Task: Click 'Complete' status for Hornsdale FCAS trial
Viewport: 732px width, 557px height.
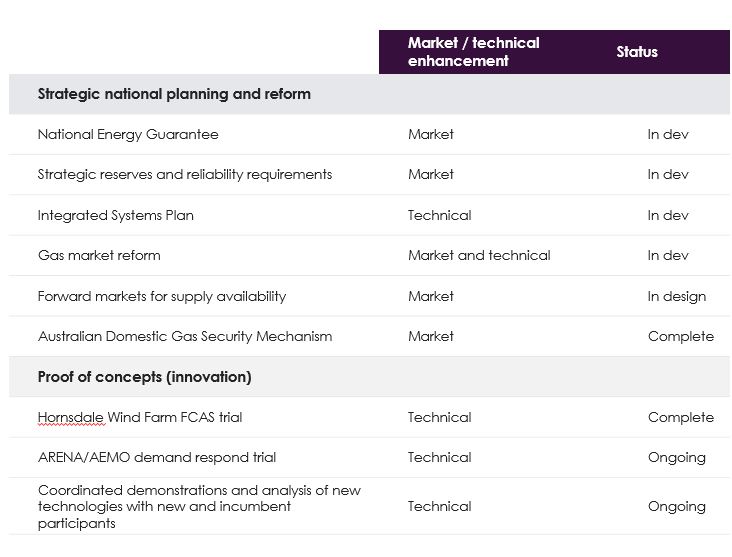Action: click(x=680, y=417)
